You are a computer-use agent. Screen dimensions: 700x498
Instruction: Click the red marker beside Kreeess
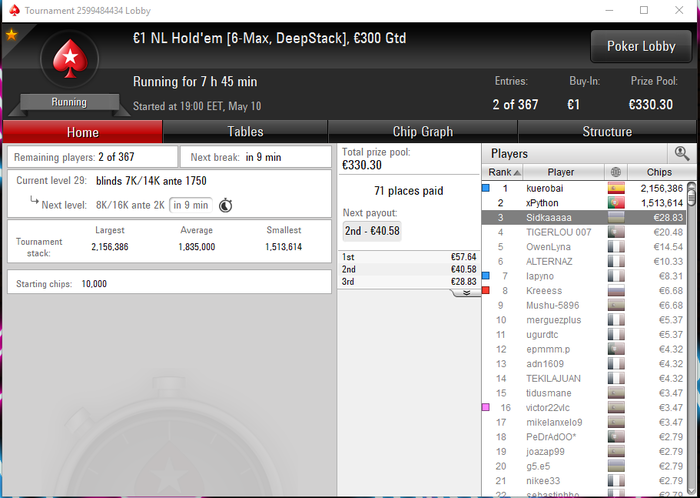[x=486, y=290]
